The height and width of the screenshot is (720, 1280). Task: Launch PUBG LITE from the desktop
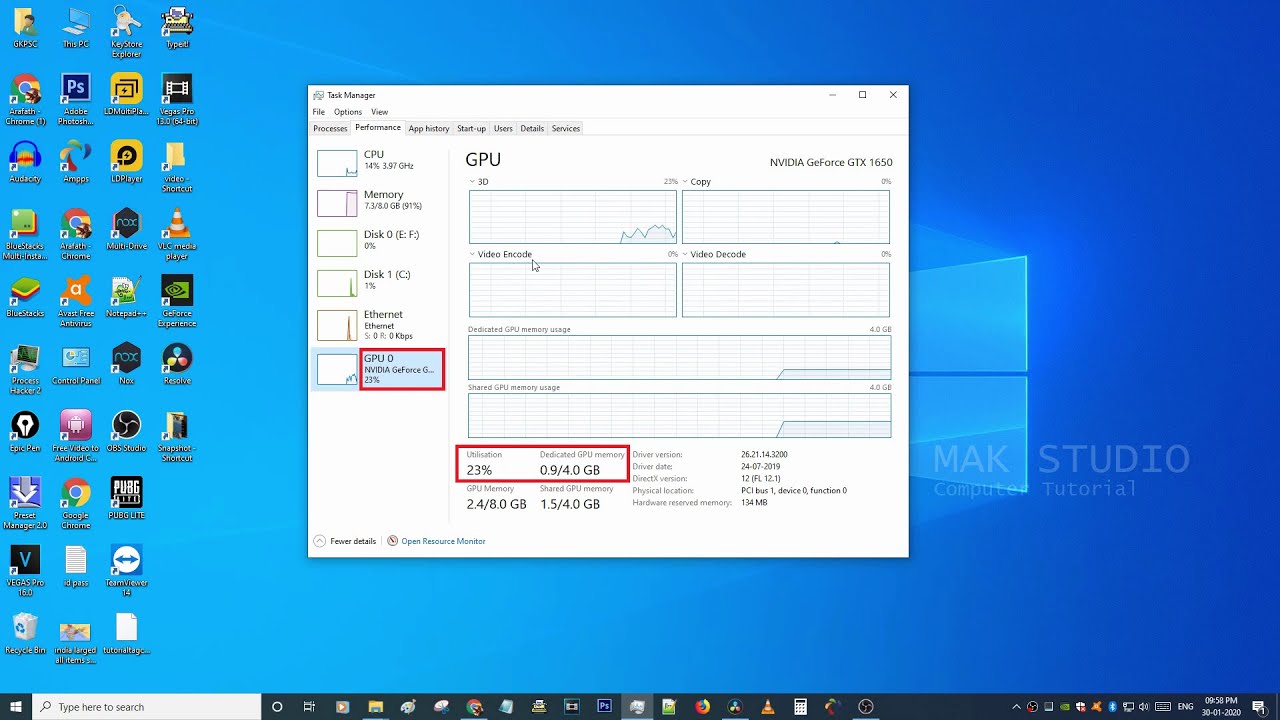coord(126,499)
